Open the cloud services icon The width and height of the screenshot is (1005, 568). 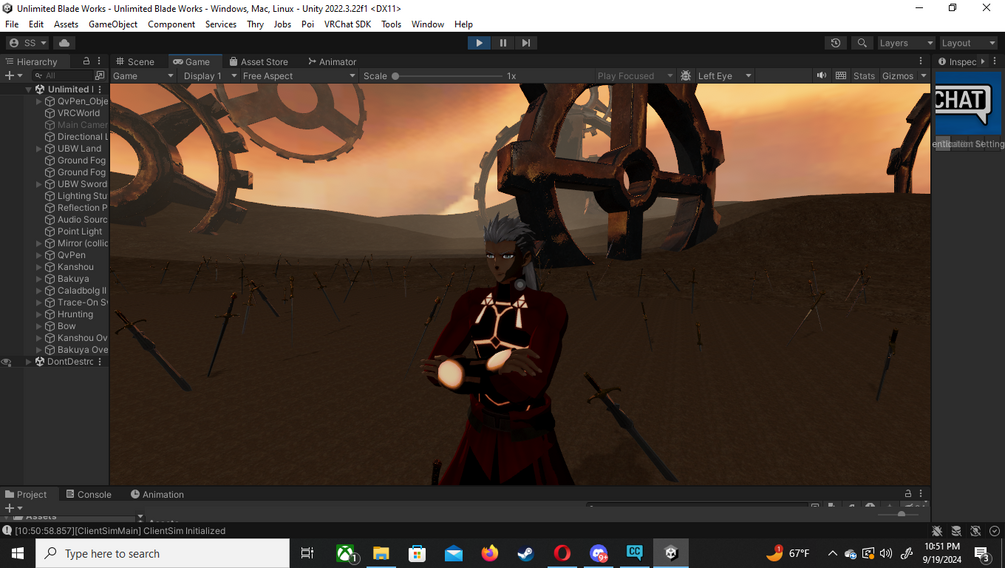(64, 43)
